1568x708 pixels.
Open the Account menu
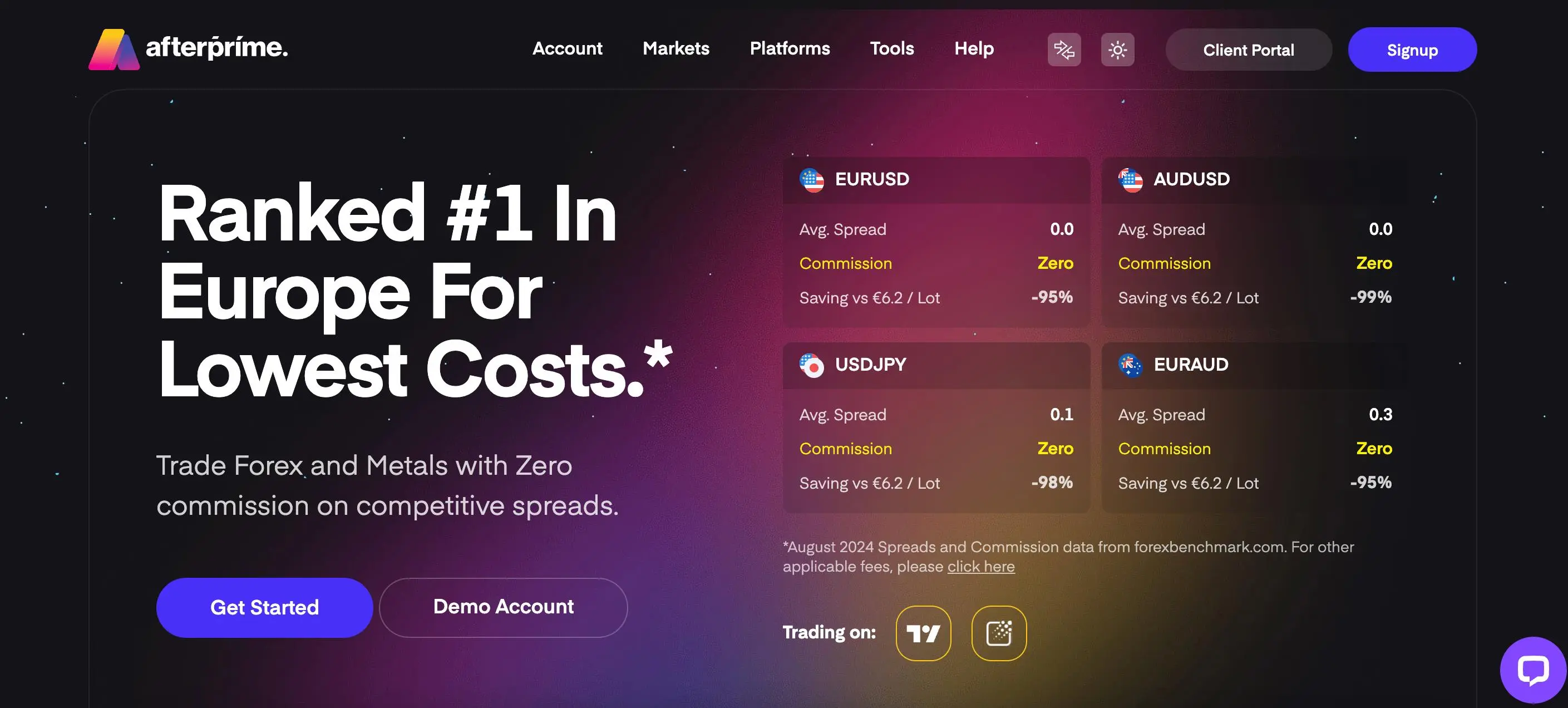click(568, 48)
